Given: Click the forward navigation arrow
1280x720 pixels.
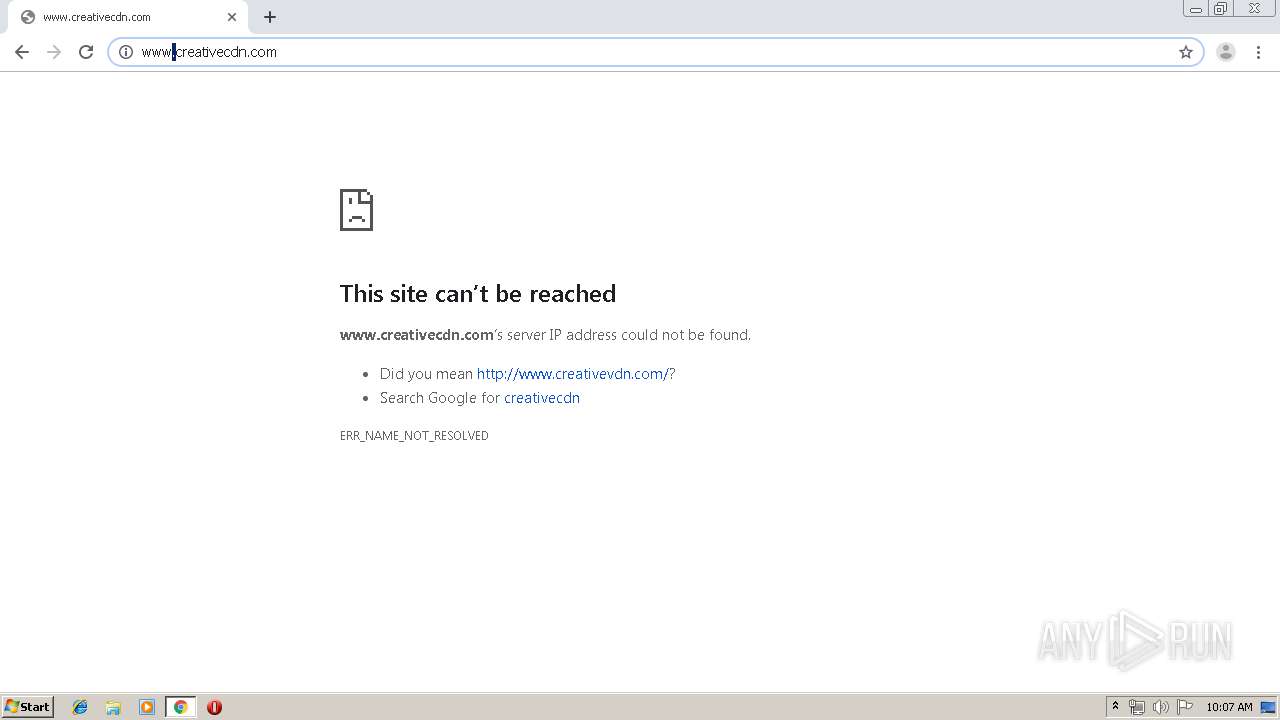Looking at the screenshot, I should tap(54, 52).
